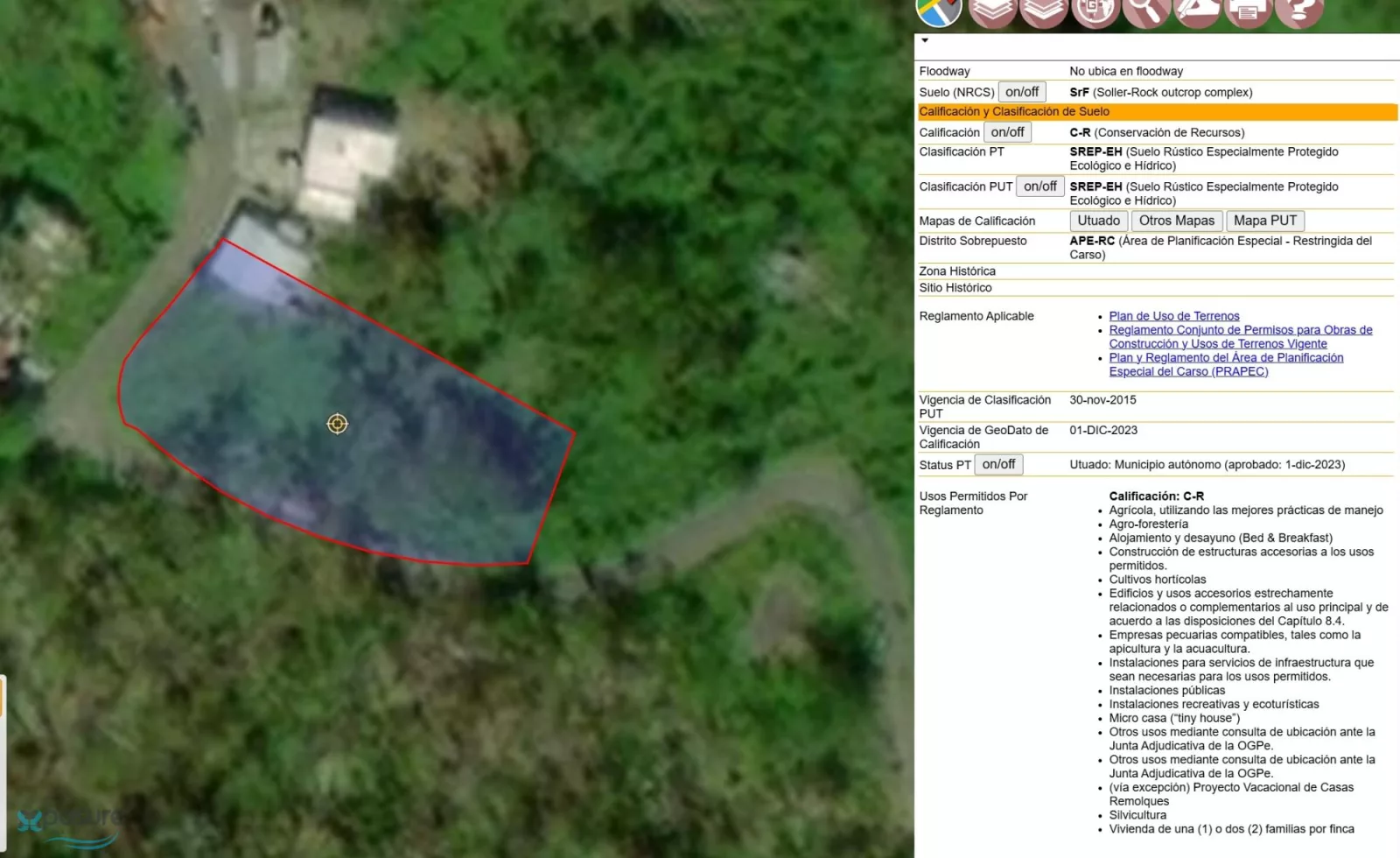This screenshot has height=858, width=1400.
Task: Select the SrF Soller-Rock outcrop complex value
Action: tap(1161, 92)
